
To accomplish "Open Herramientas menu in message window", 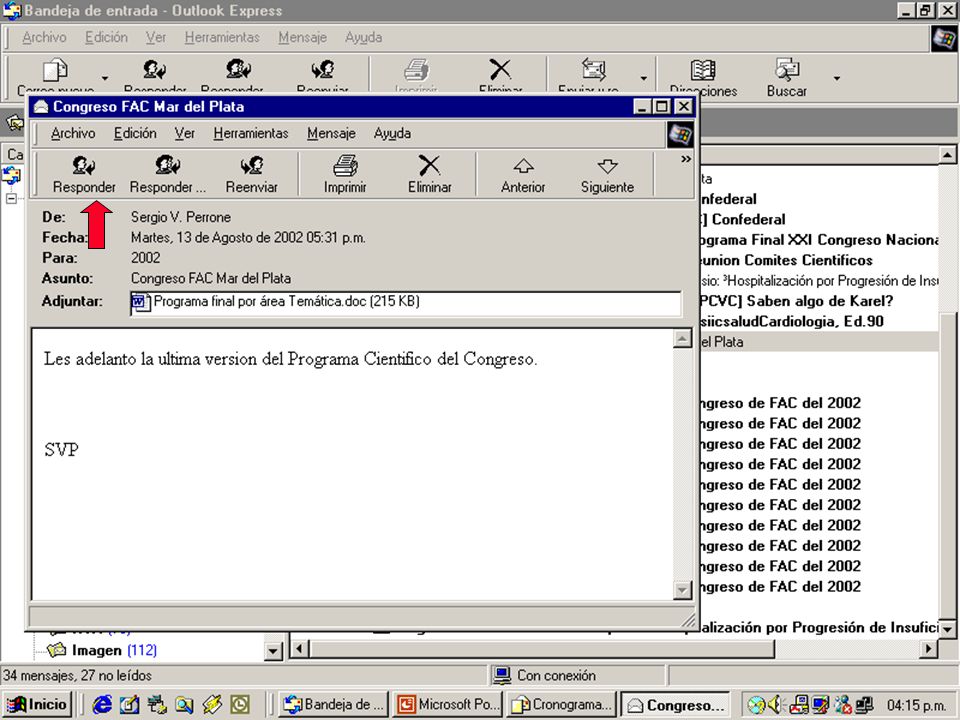I will click(x=250, y=133).
